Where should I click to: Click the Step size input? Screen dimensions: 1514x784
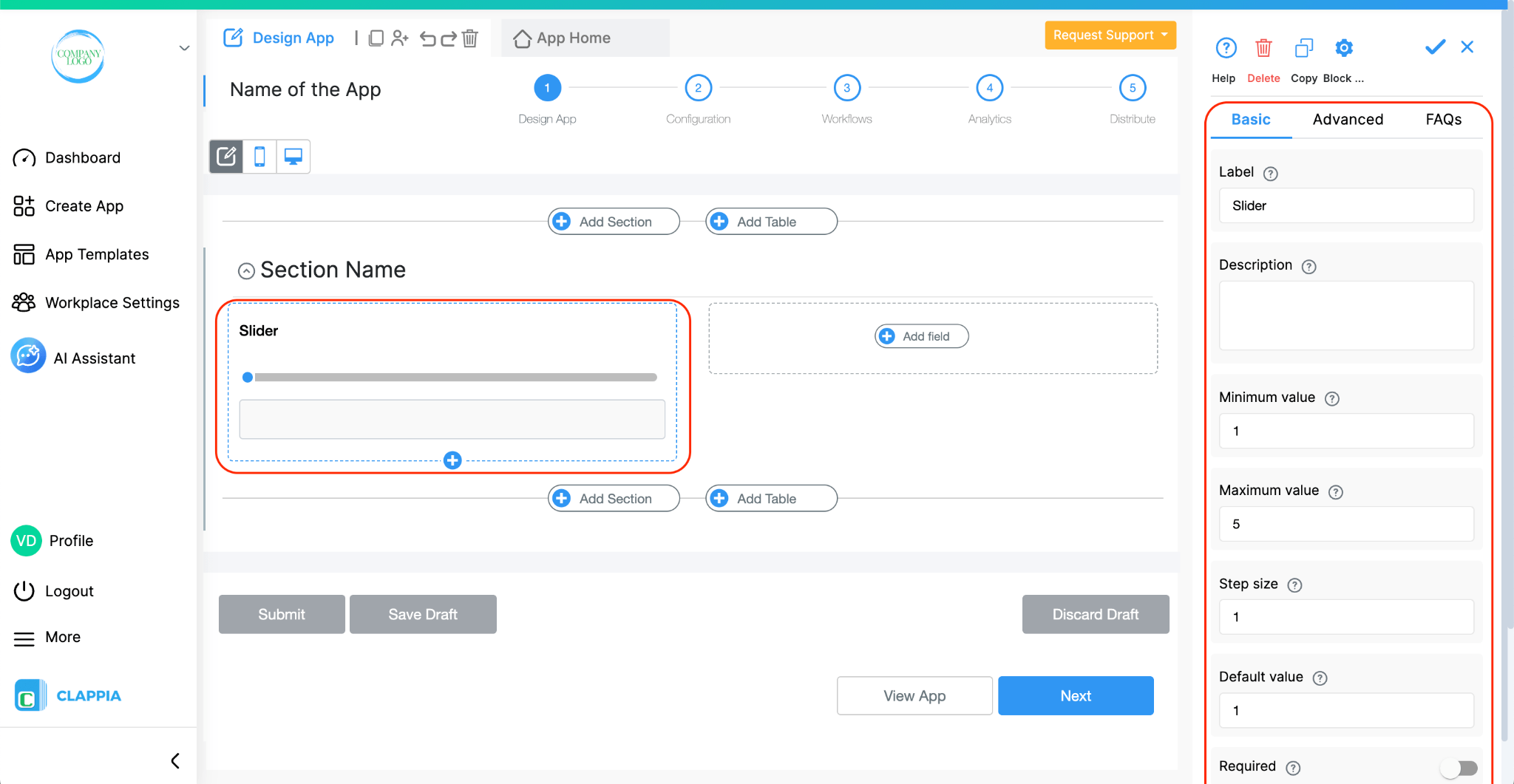coord(1346,617)
